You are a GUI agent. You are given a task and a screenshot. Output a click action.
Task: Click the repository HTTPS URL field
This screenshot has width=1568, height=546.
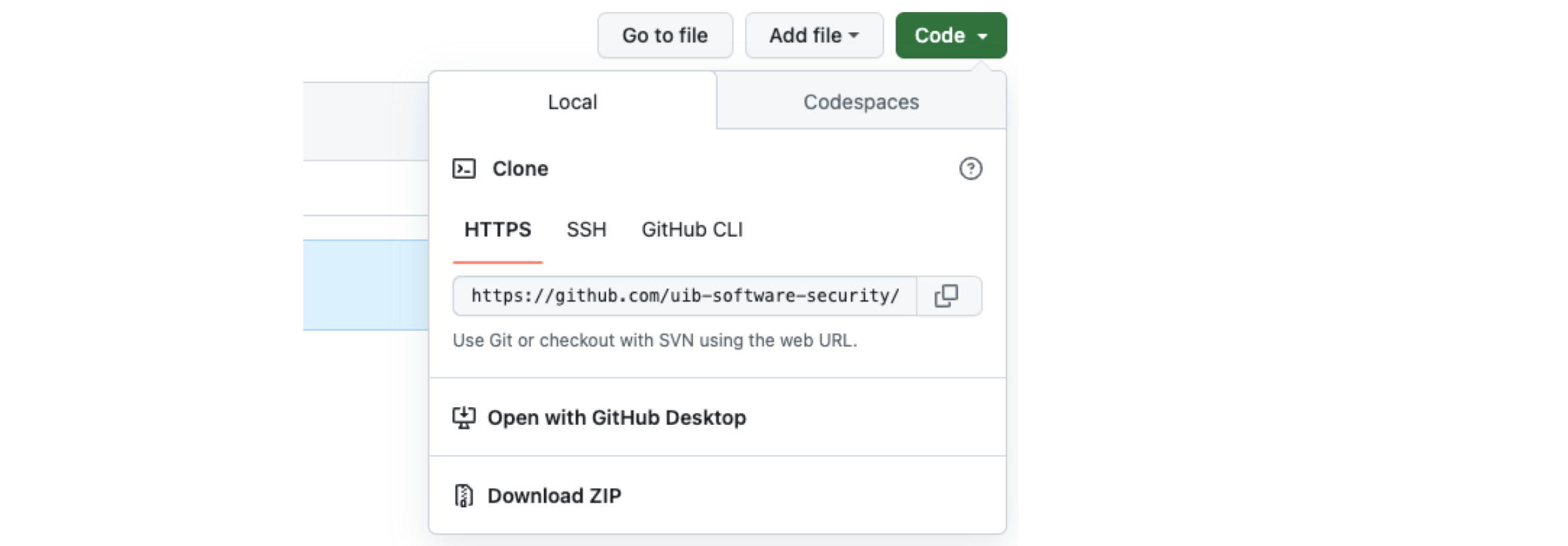[684, 296]
